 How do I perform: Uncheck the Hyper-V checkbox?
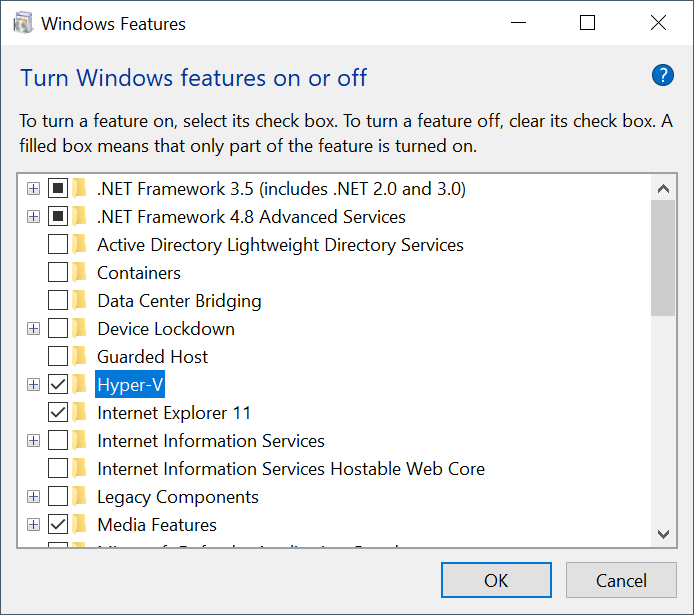tap(58, 385)
